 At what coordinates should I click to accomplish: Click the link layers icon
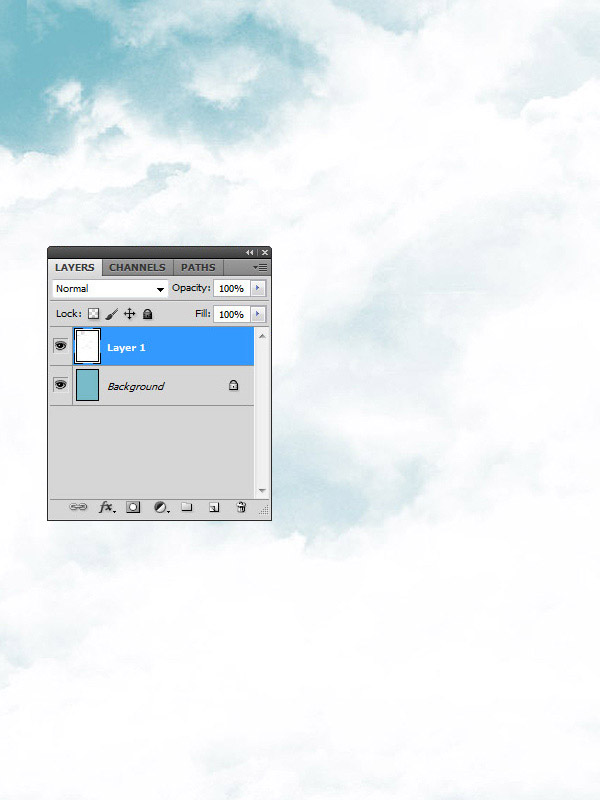(78, 508)
